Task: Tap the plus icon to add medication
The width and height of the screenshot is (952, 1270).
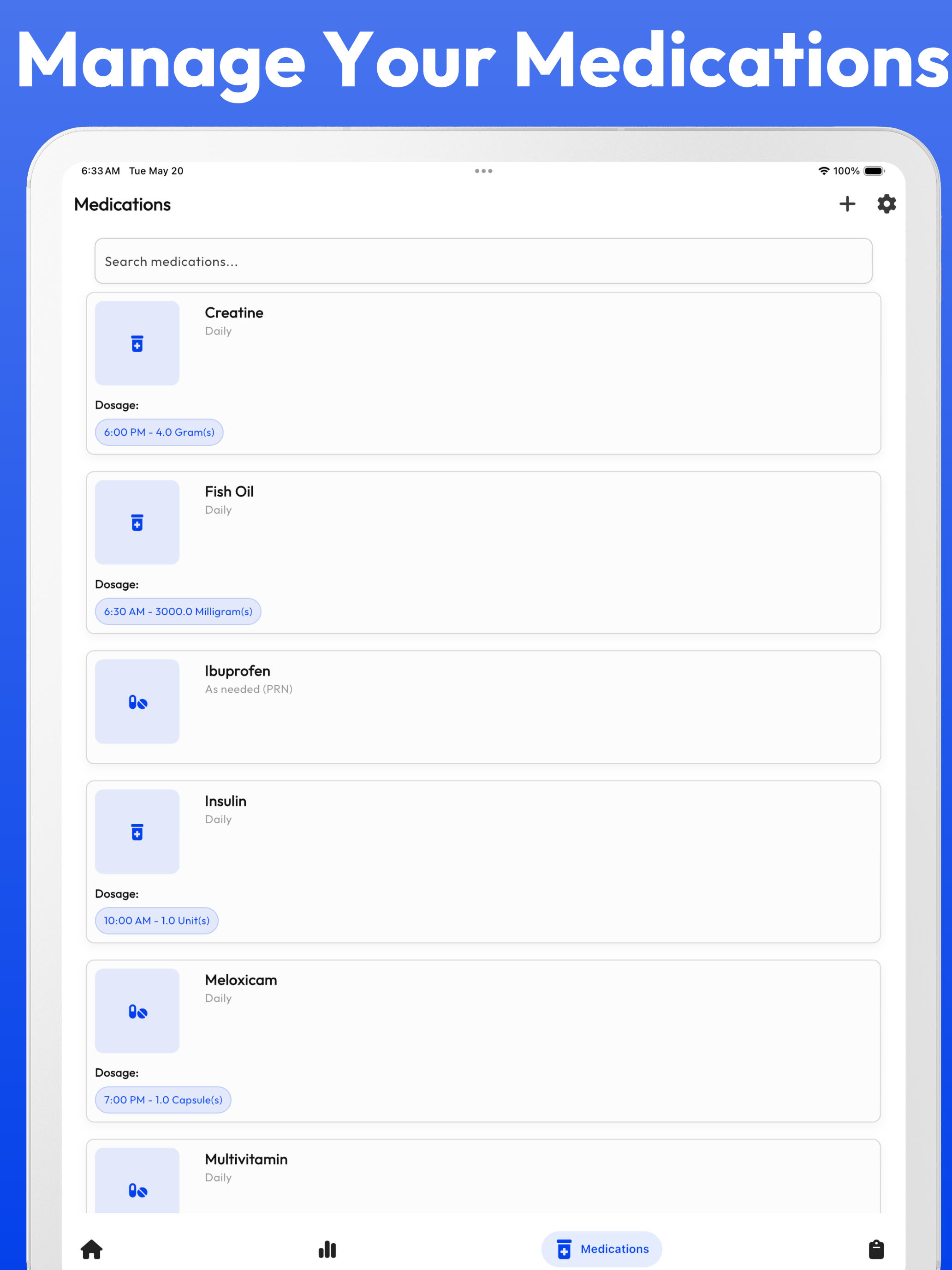Action: click(847, 204)
